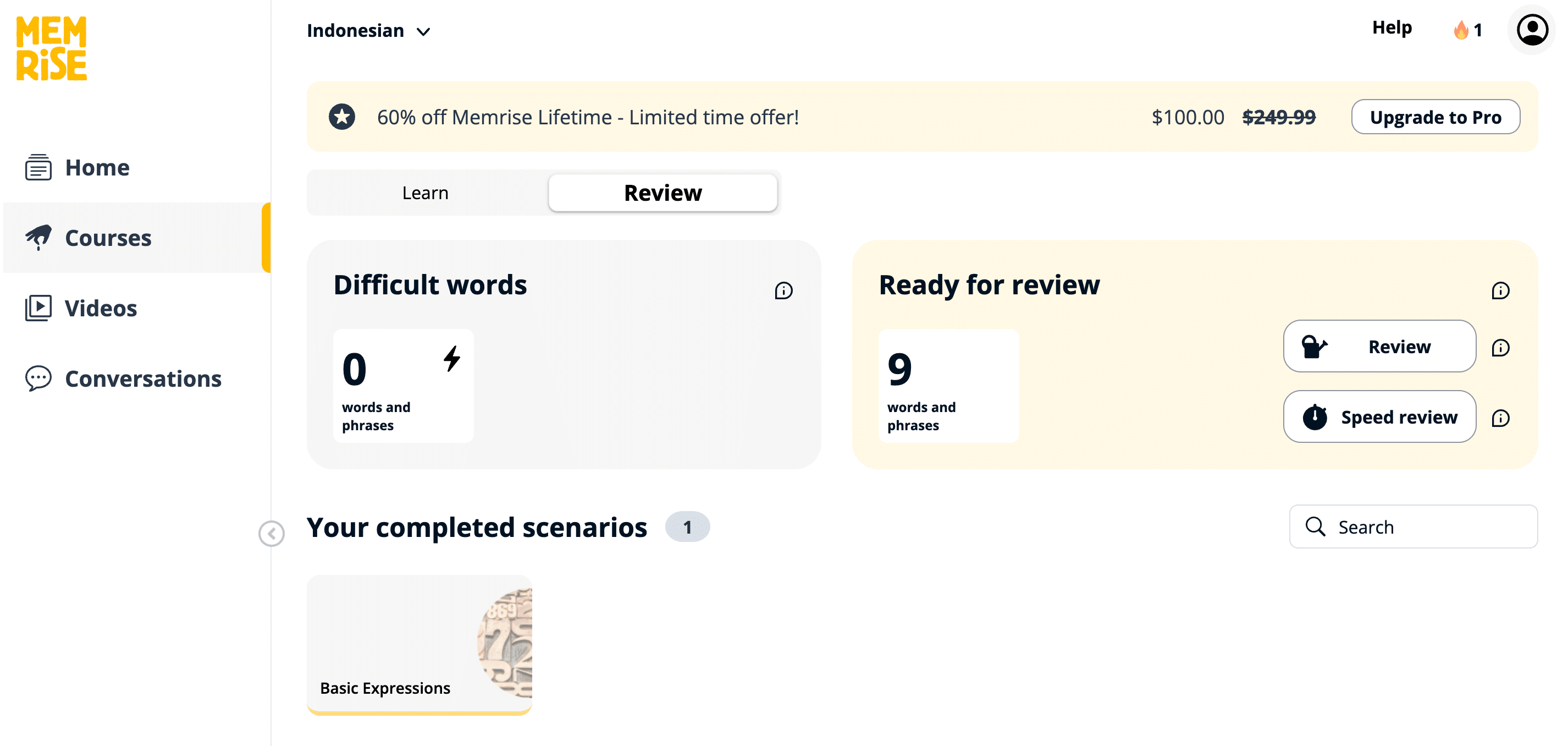Screen dimensions: 1568x746
Task: Open Videos from the sidebar
Action: [x=101, y=308]
